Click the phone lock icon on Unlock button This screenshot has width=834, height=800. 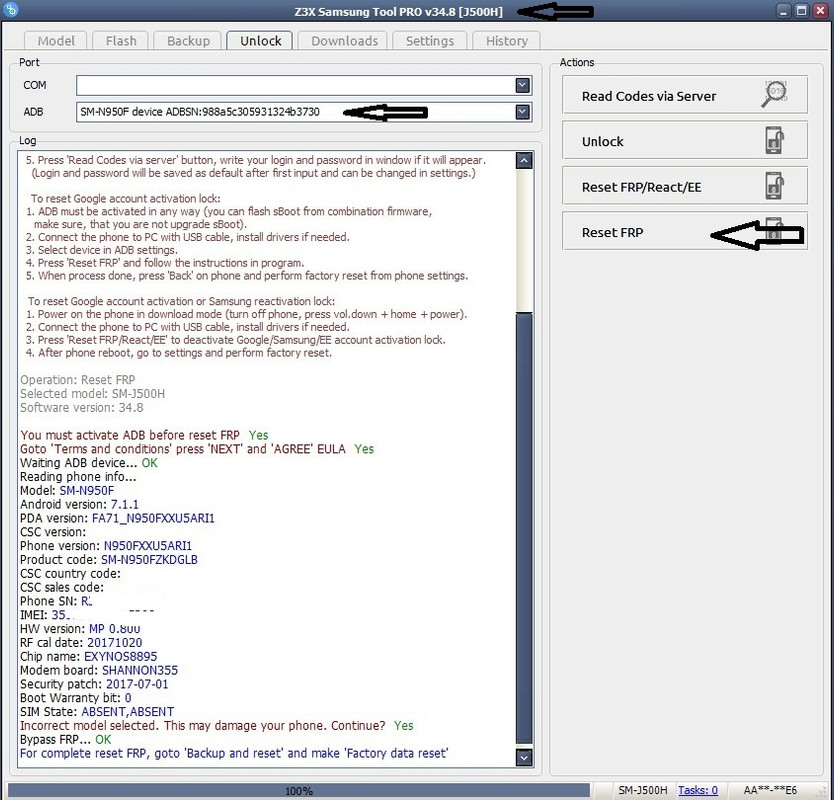click(x=774, y=140)
